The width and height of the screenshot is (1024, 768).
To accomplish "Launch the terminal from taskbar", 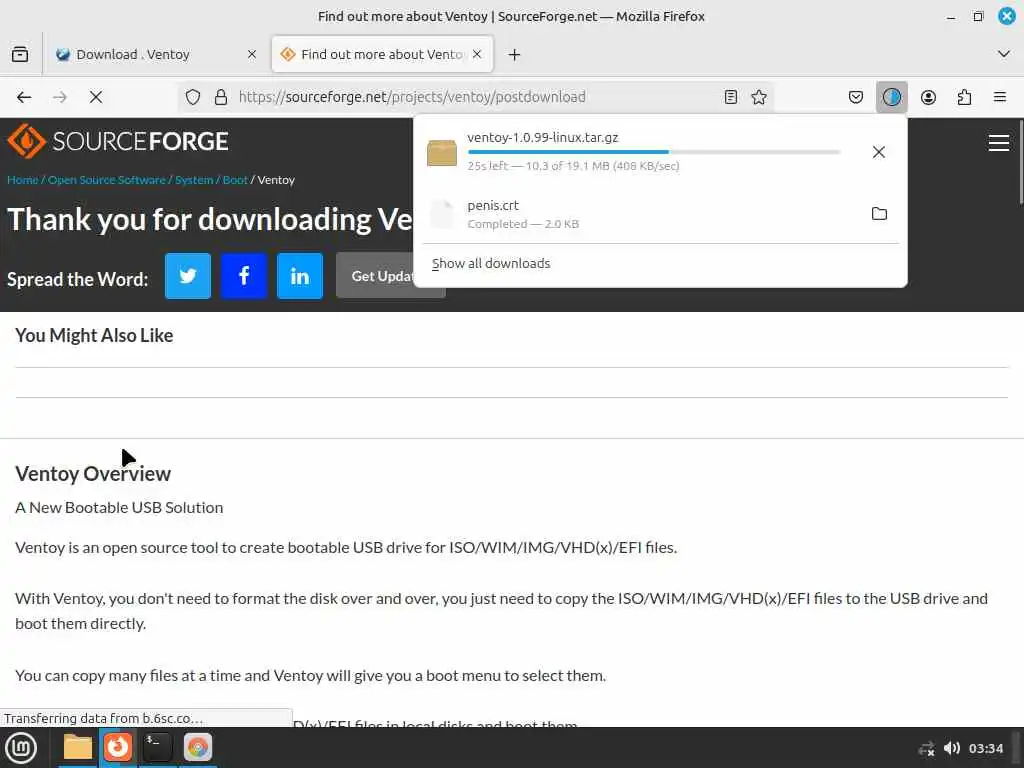I will pyautogui.click(x=157, y=748).
